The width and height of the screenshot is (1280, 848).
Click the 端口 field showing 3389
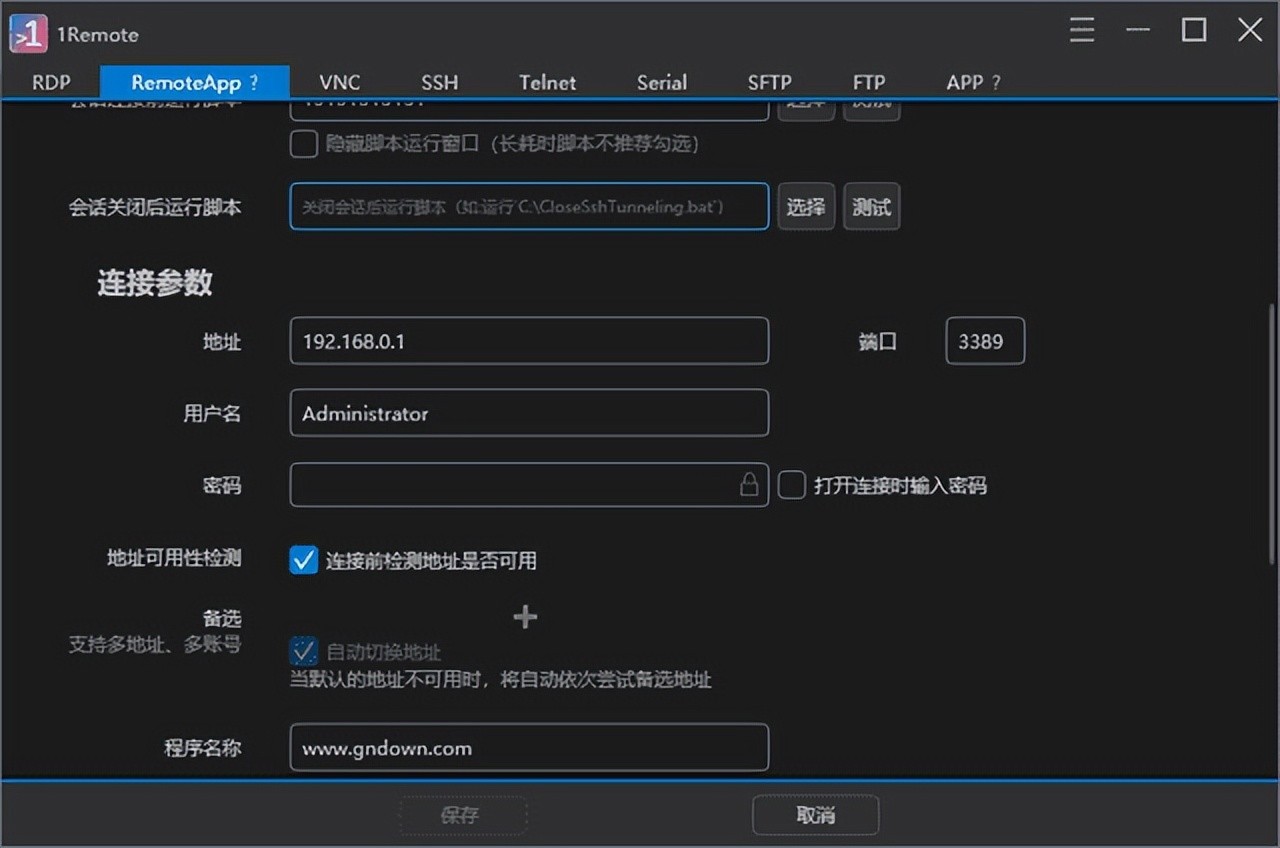pyautogui.click(x=985, y=341)
